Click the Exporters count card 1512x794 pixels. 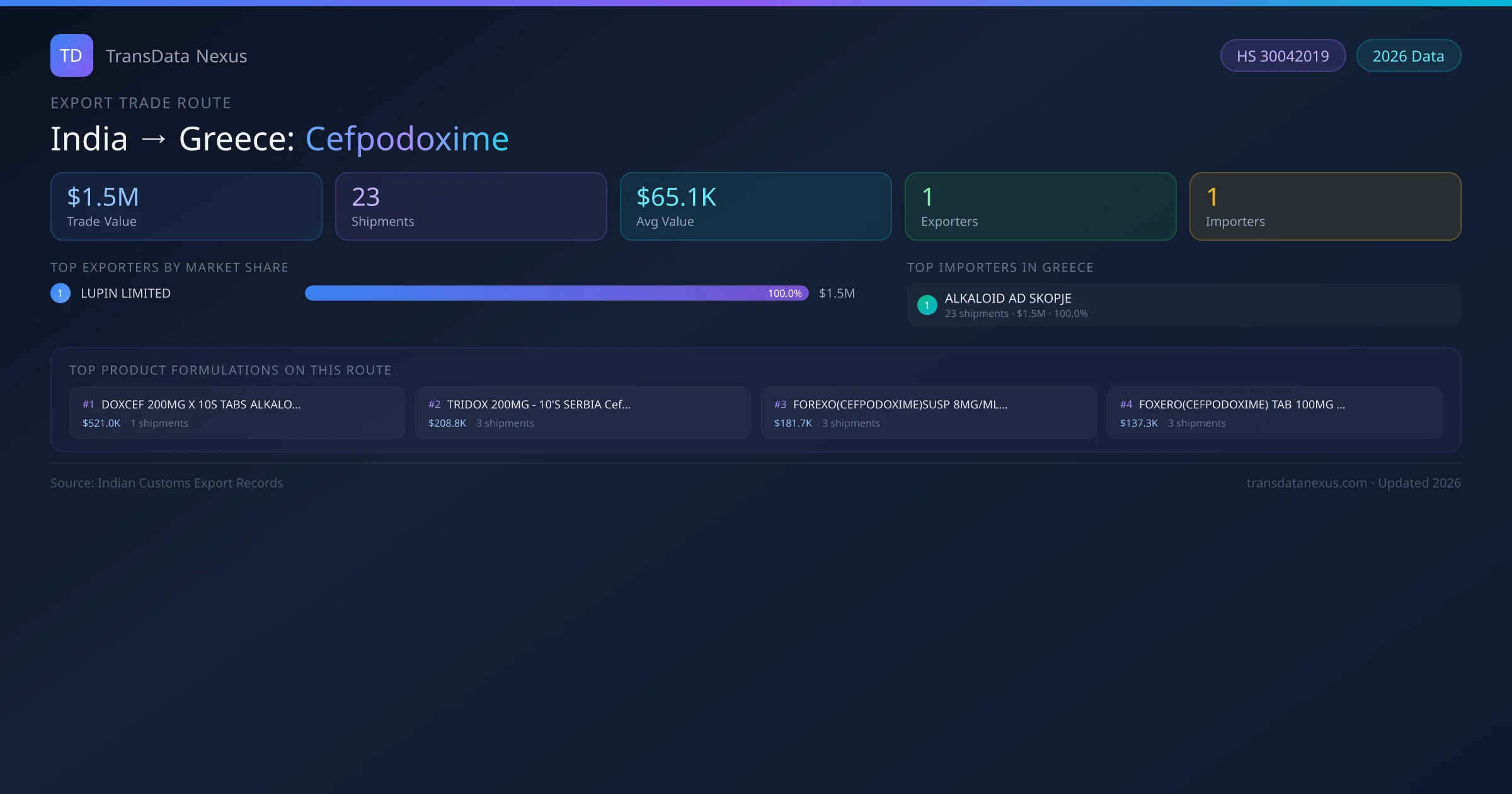tap(1040, 206)
